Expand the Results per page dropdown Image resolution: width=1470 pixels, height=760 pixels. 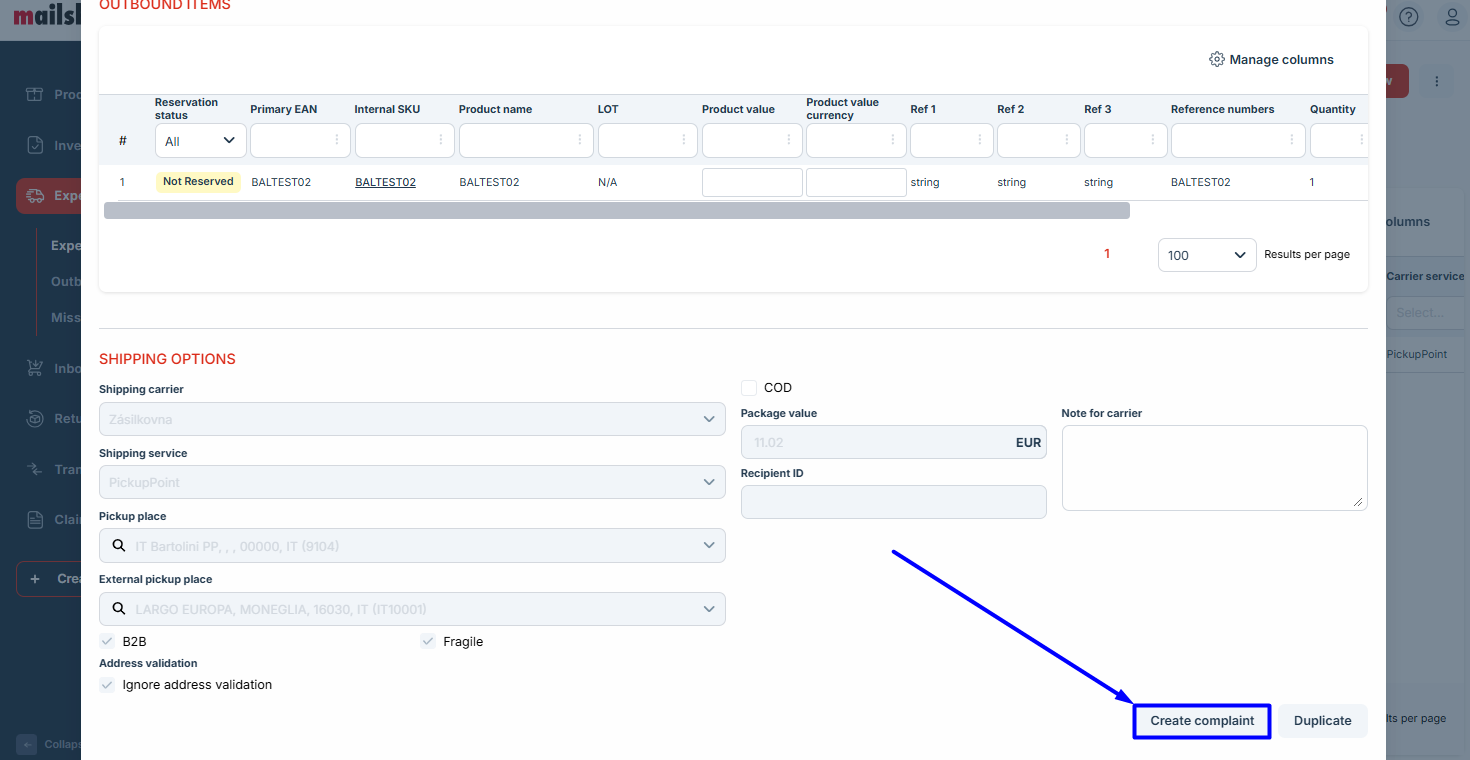1206,255
